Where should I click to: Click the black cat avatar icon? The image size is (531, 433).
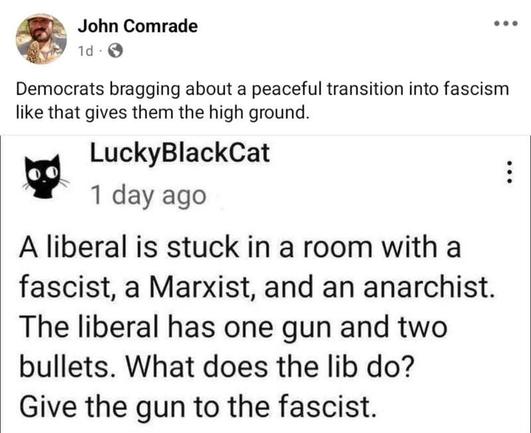tap(45, 176)
